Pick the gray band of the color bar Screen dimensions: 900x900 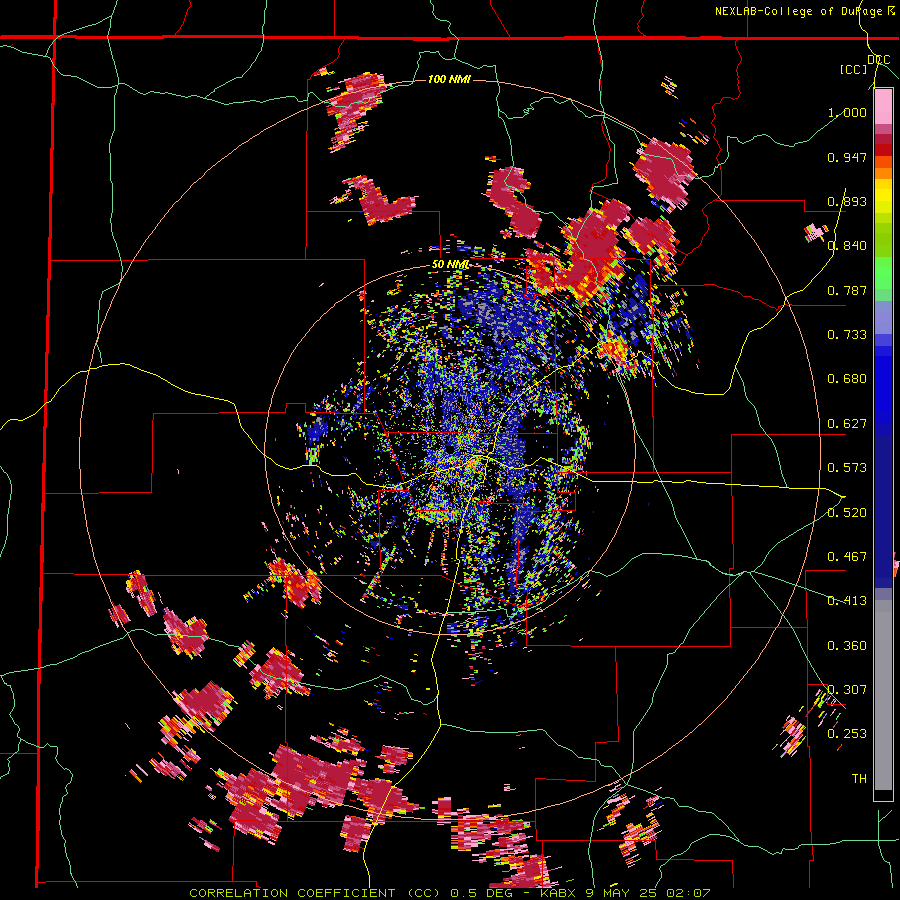point(883,695)
